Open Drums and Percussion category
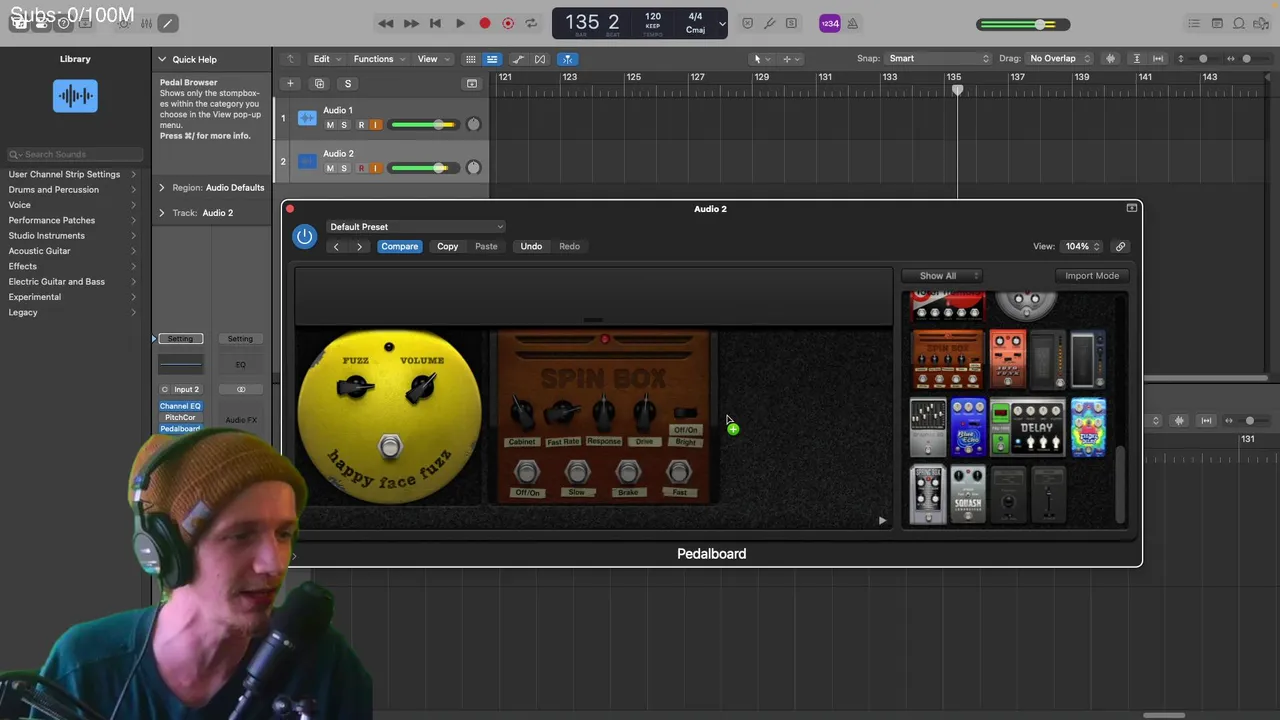Viewport: 1280px width, 720px height. [54, 189]
